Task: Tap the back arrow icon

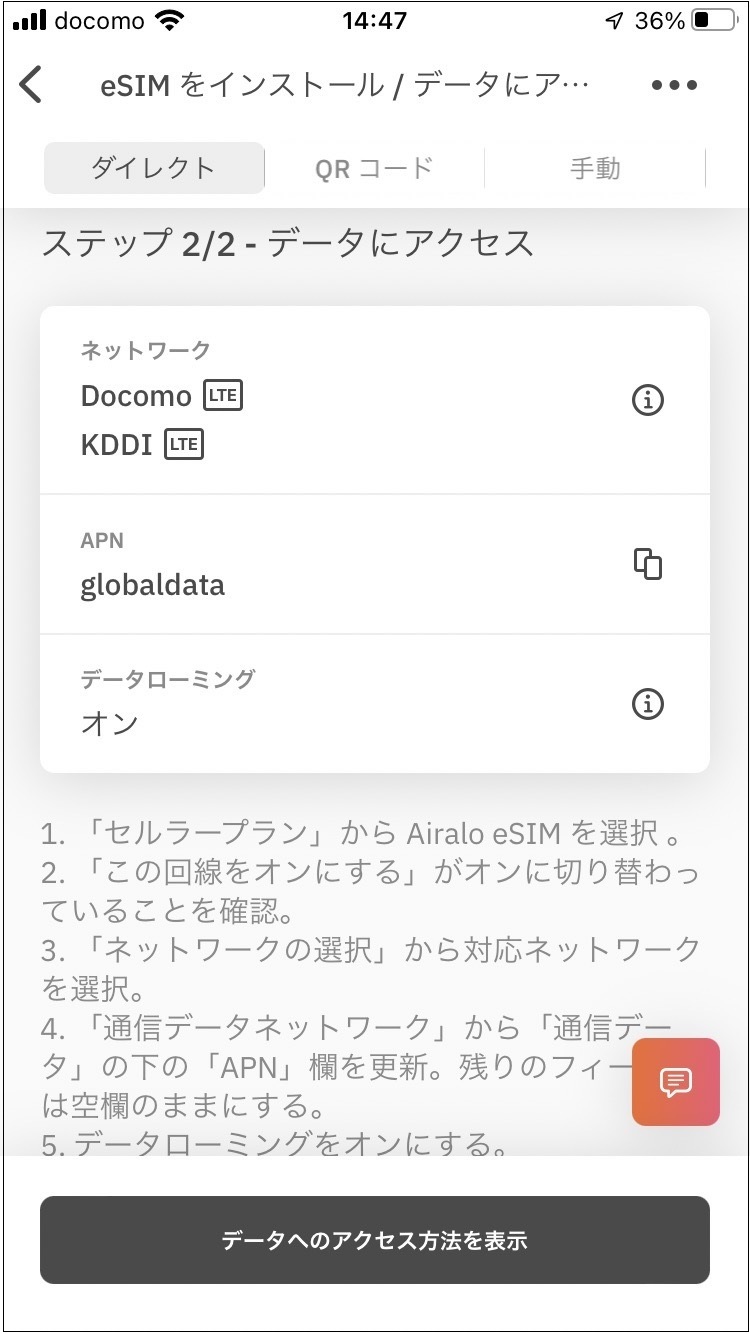Action: 32,85
